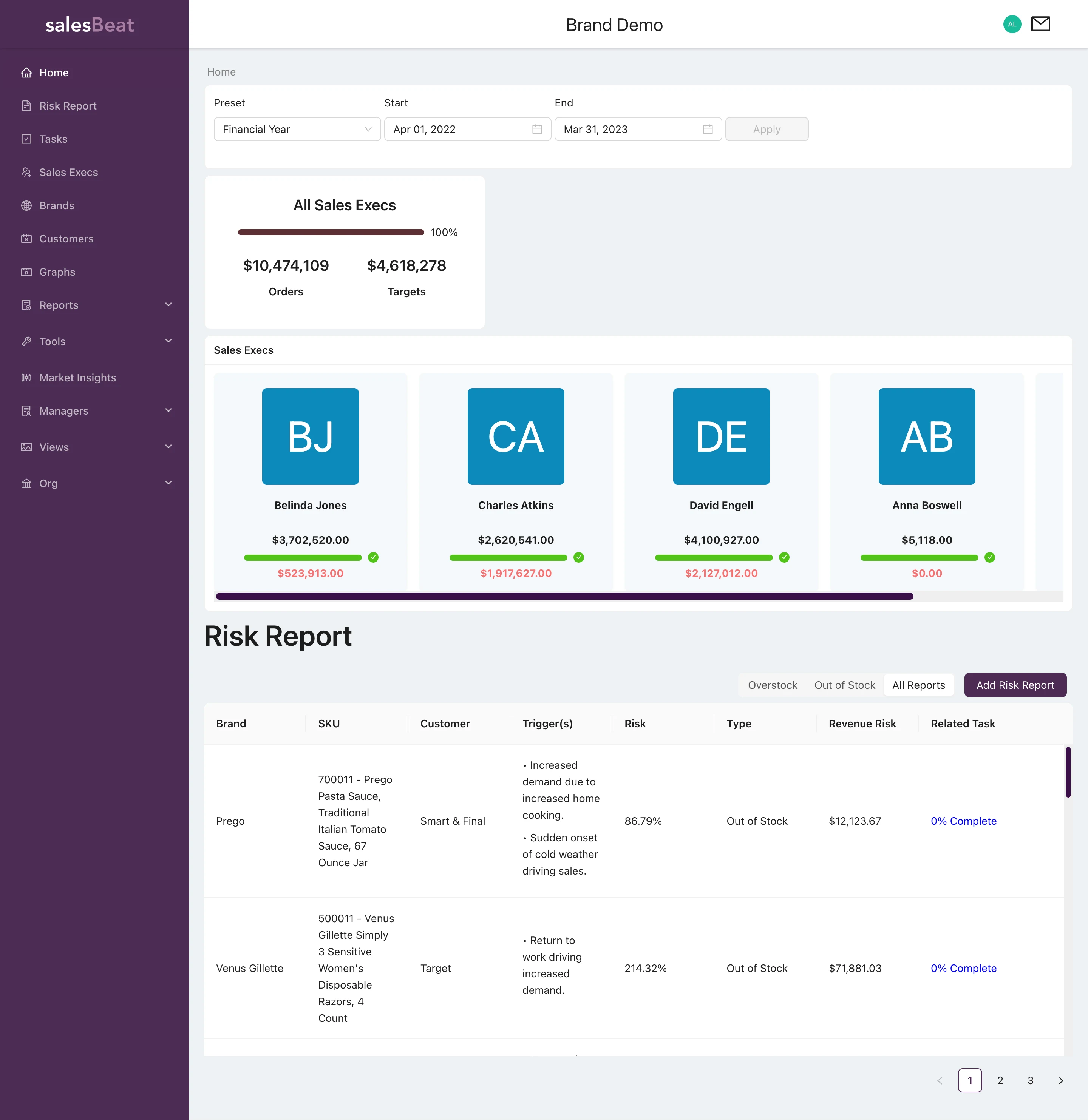Expand the Reports submenu
This screenshot has width=1088, height=1120.
tap(168, 305)
